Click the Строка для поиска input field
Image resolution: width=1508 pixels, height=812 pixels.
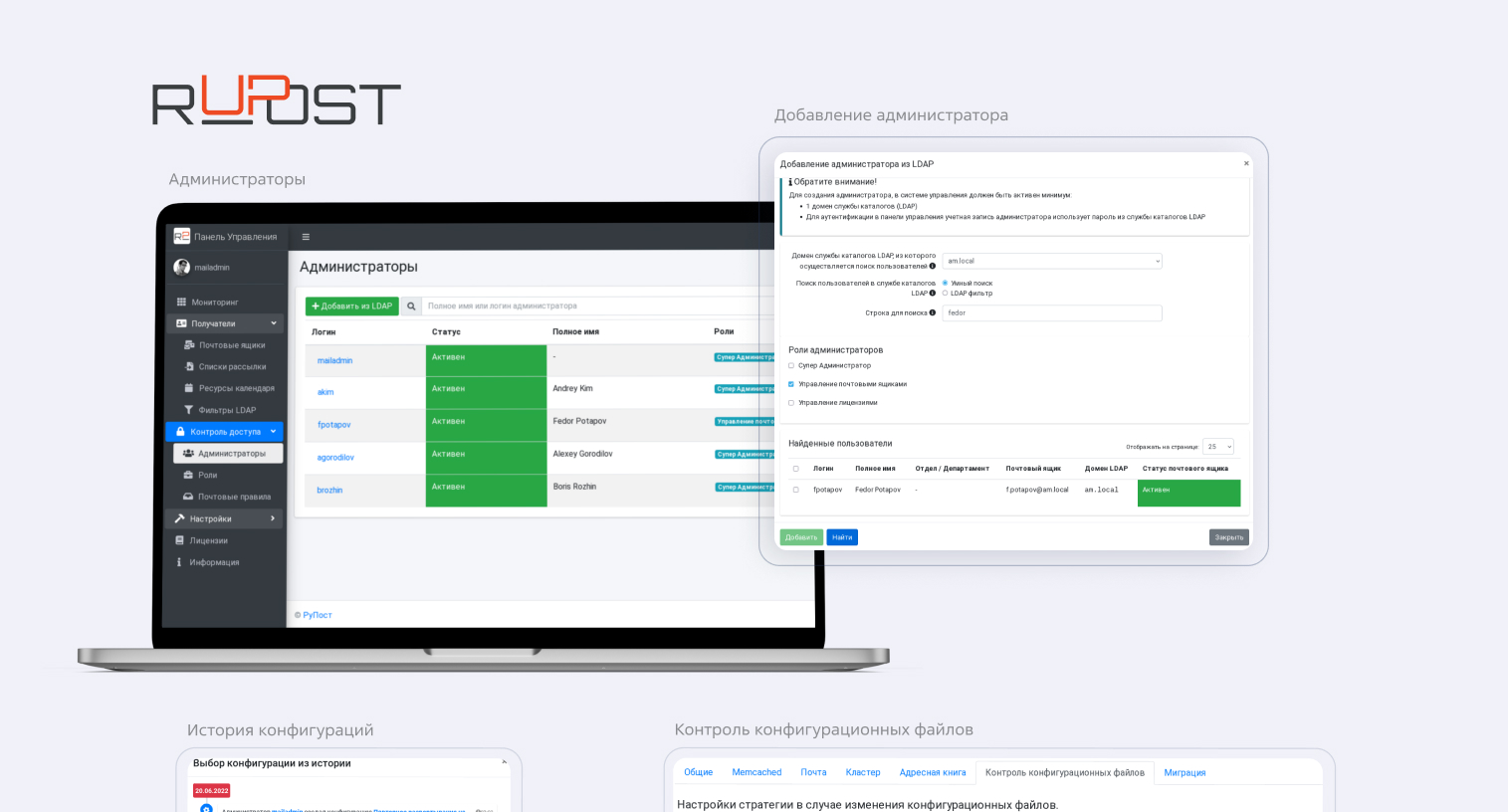coord(1052,312)
